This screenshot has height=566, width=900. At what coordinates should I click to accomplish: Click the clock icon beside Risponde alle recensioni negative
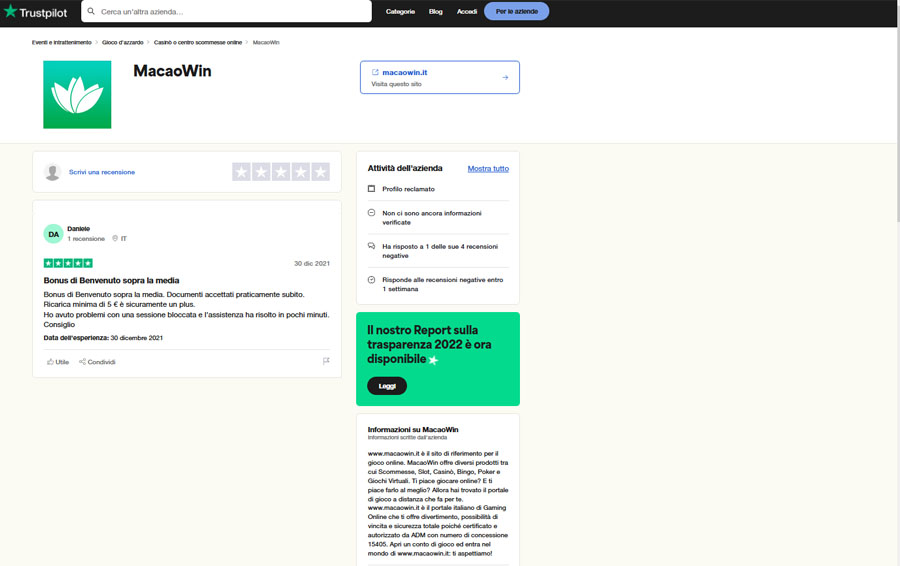pos(371,280)
